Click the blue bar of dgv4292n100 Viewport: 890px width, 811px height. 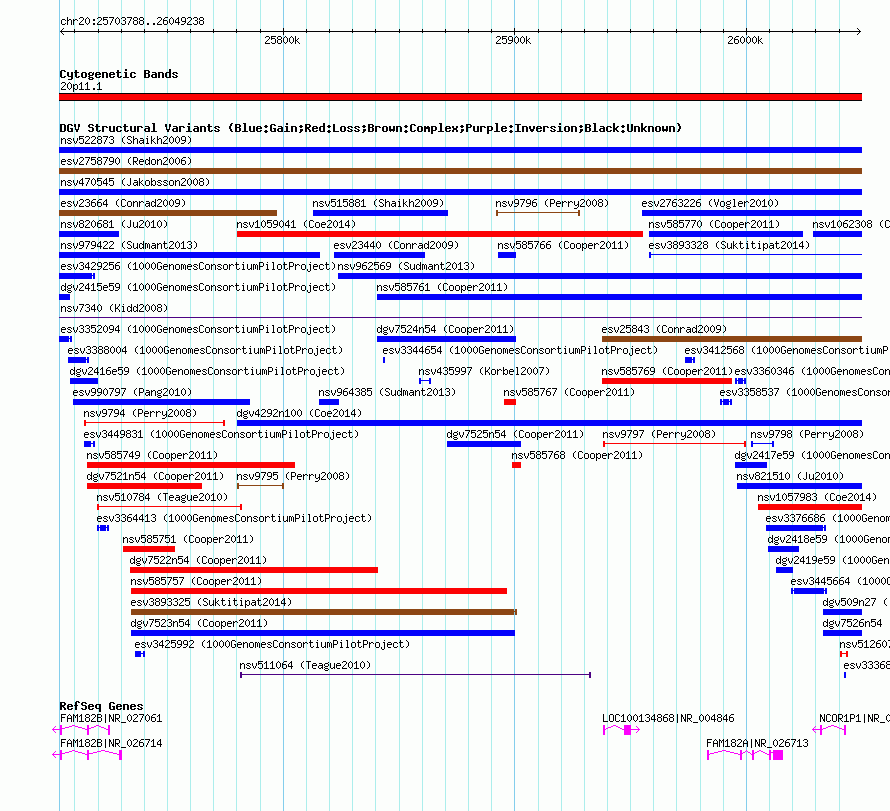(549, 423)
